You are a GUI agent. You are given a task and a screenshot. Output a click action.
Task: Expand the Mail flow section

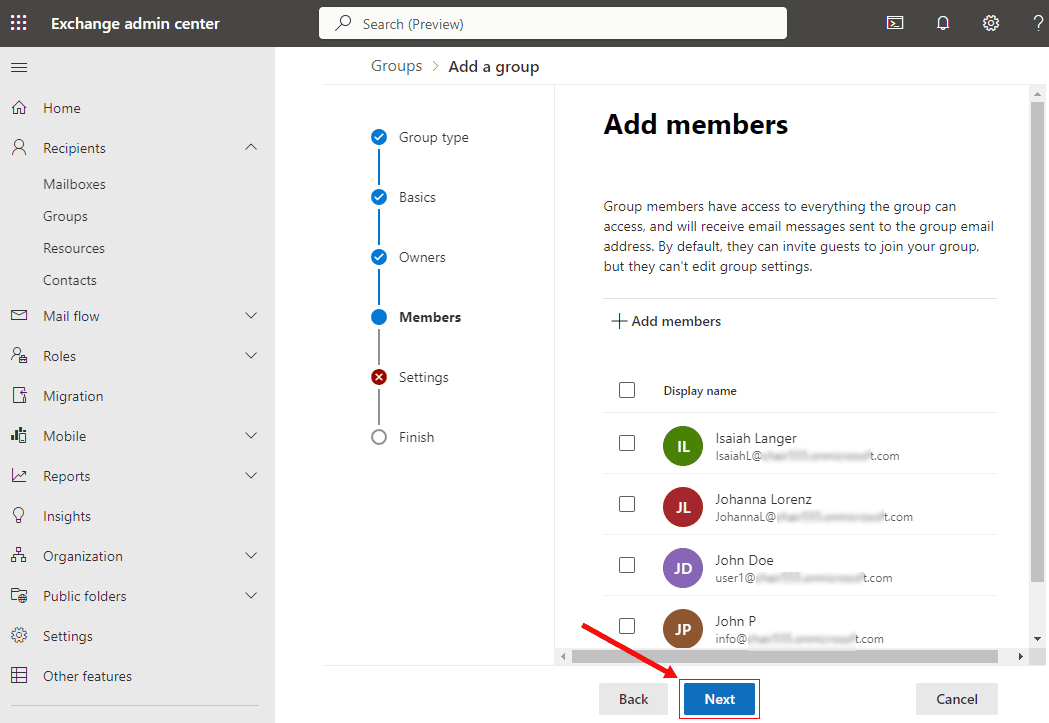click(x=251, y=316)
